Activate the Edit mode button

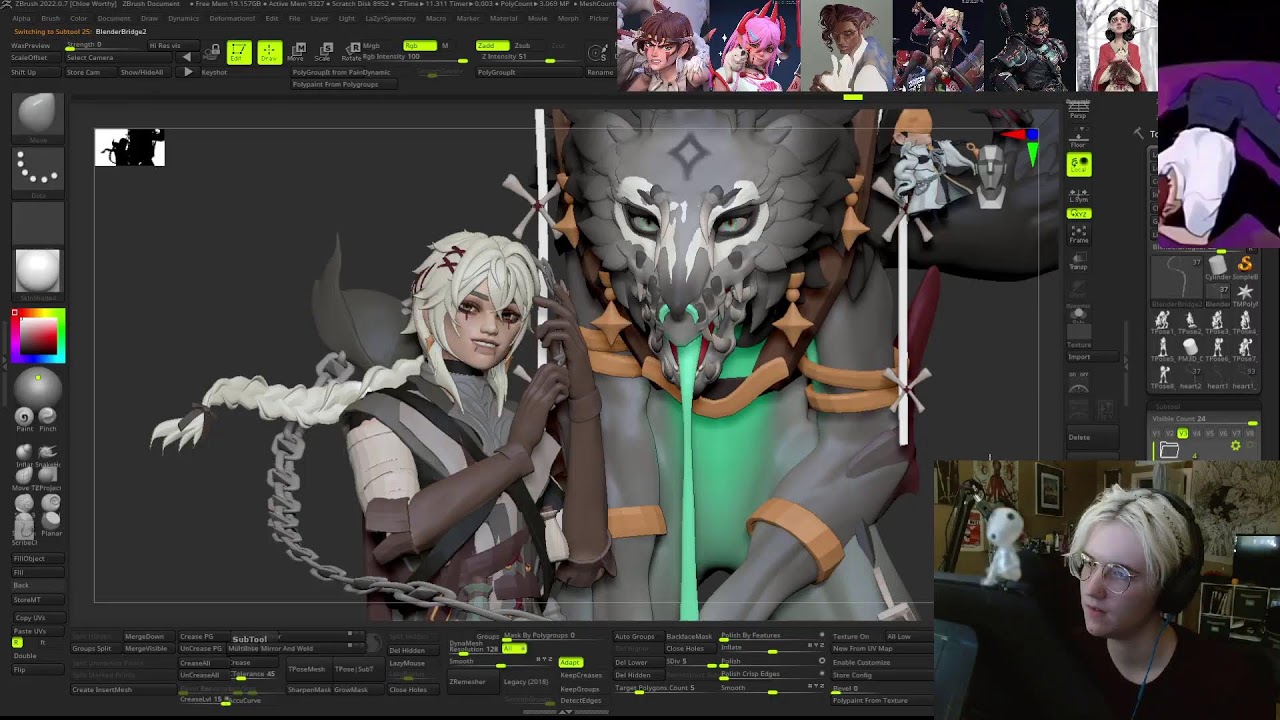[238, 53]
